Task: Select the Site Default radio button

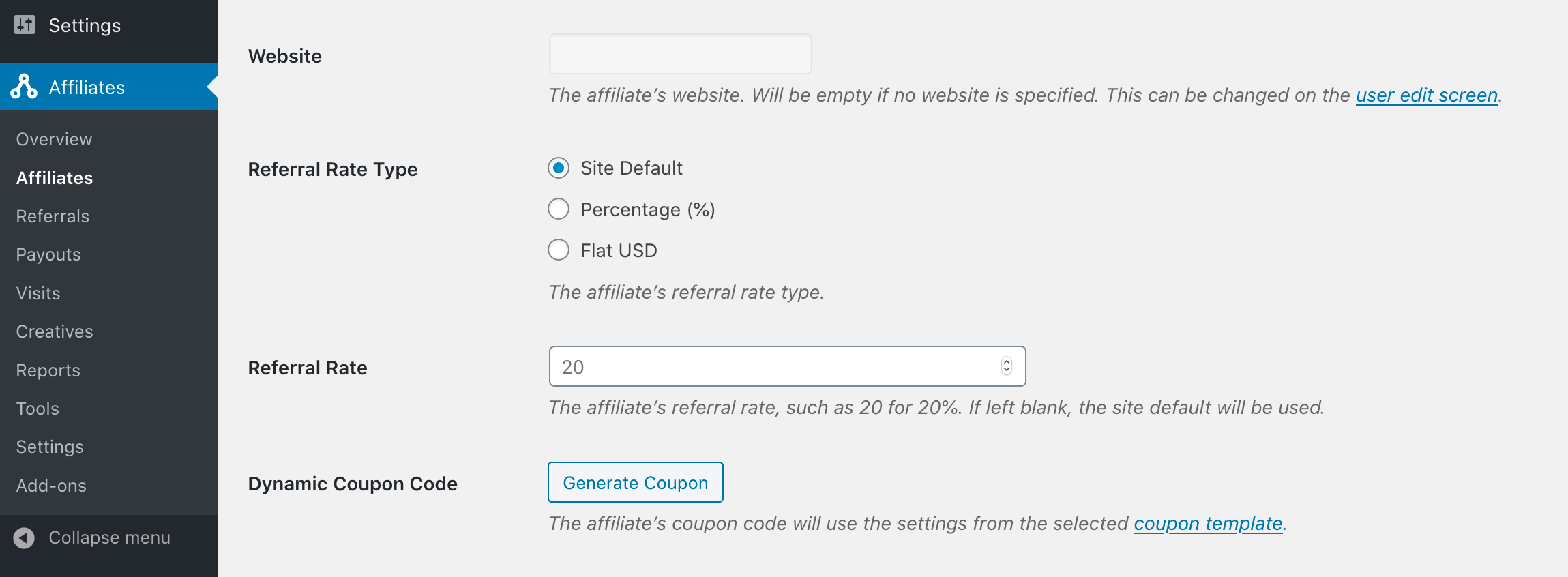Action: 559,168
